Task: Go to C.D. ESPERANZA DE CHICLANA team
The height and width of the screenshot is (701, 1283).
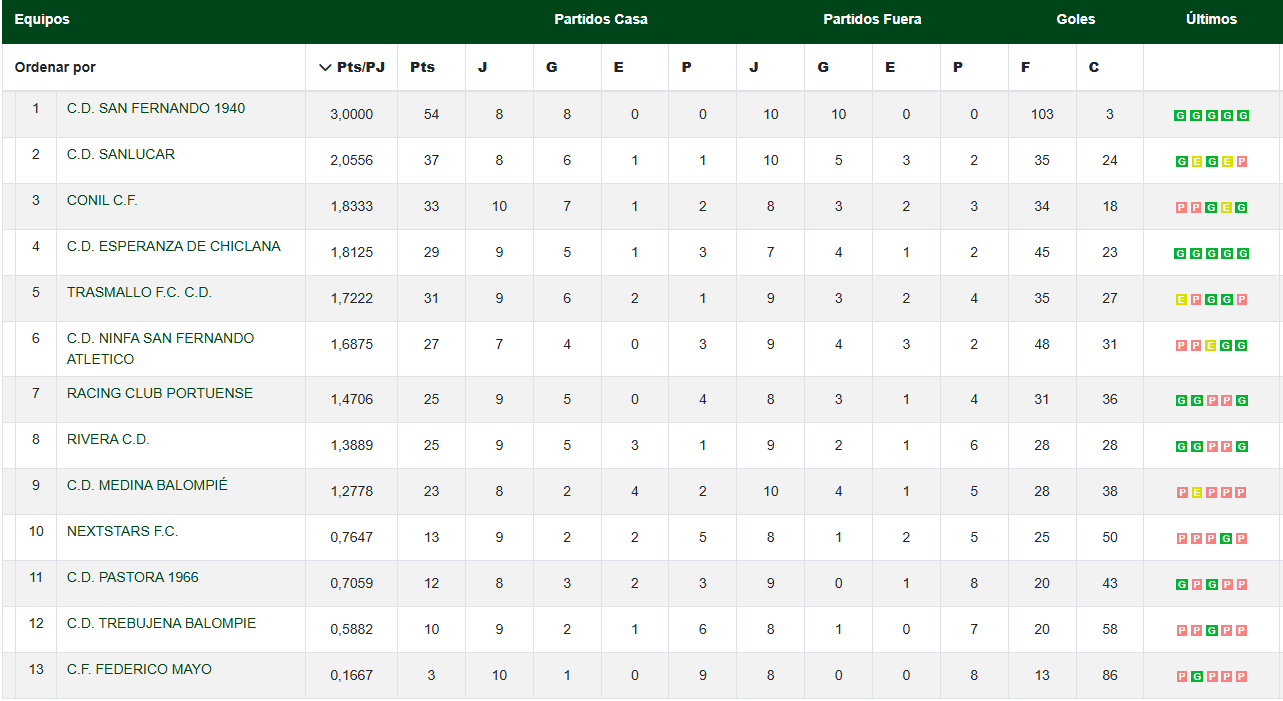Action: (173, 246)
